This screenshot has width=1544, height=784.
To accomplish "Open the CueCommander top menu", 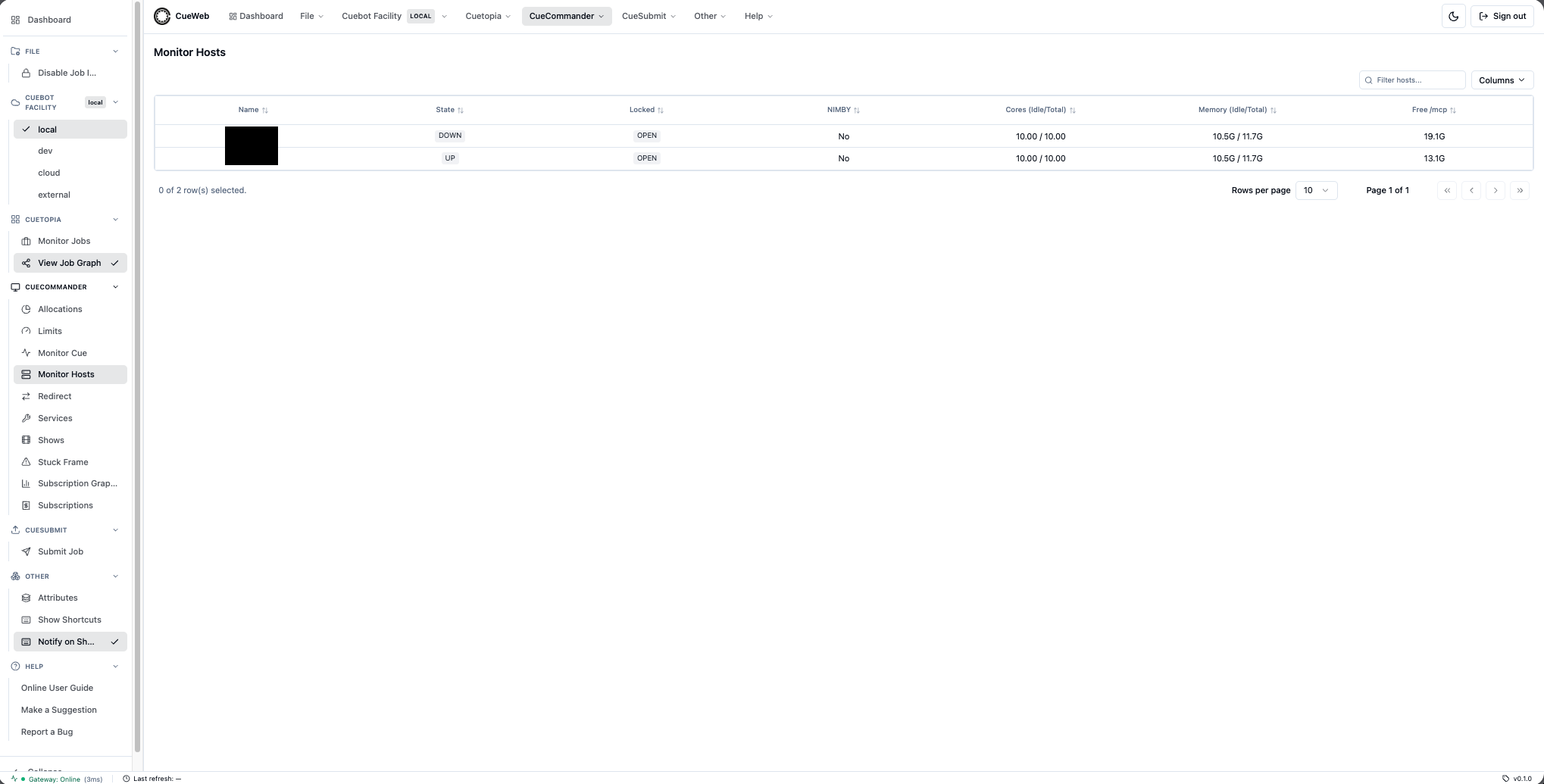I will pos(567,16).
